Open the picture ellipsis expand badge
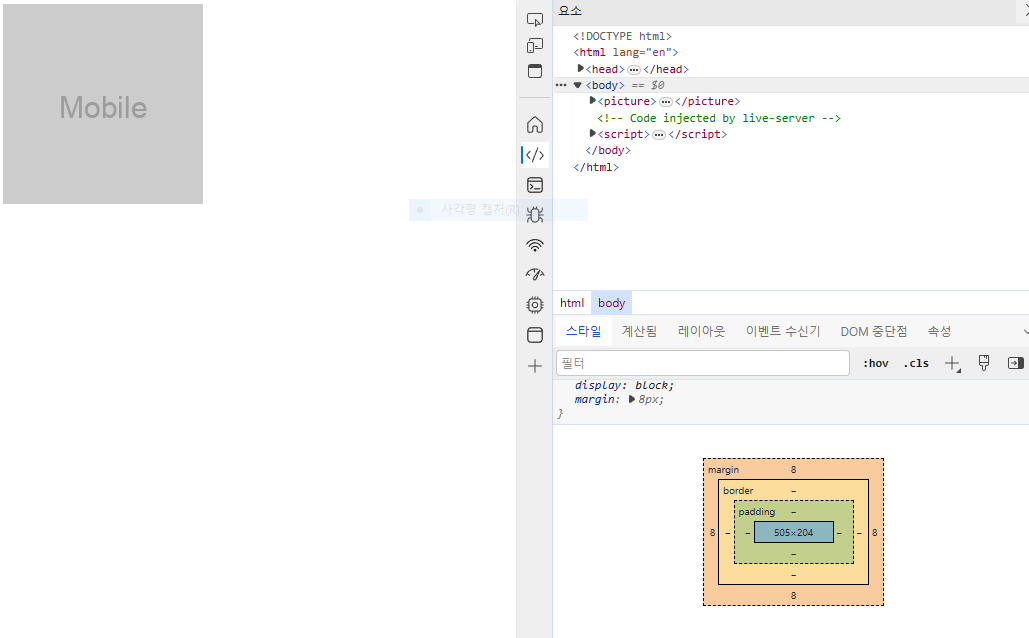The height and width of the screenshot is (638, 1029). click(665, 102)
